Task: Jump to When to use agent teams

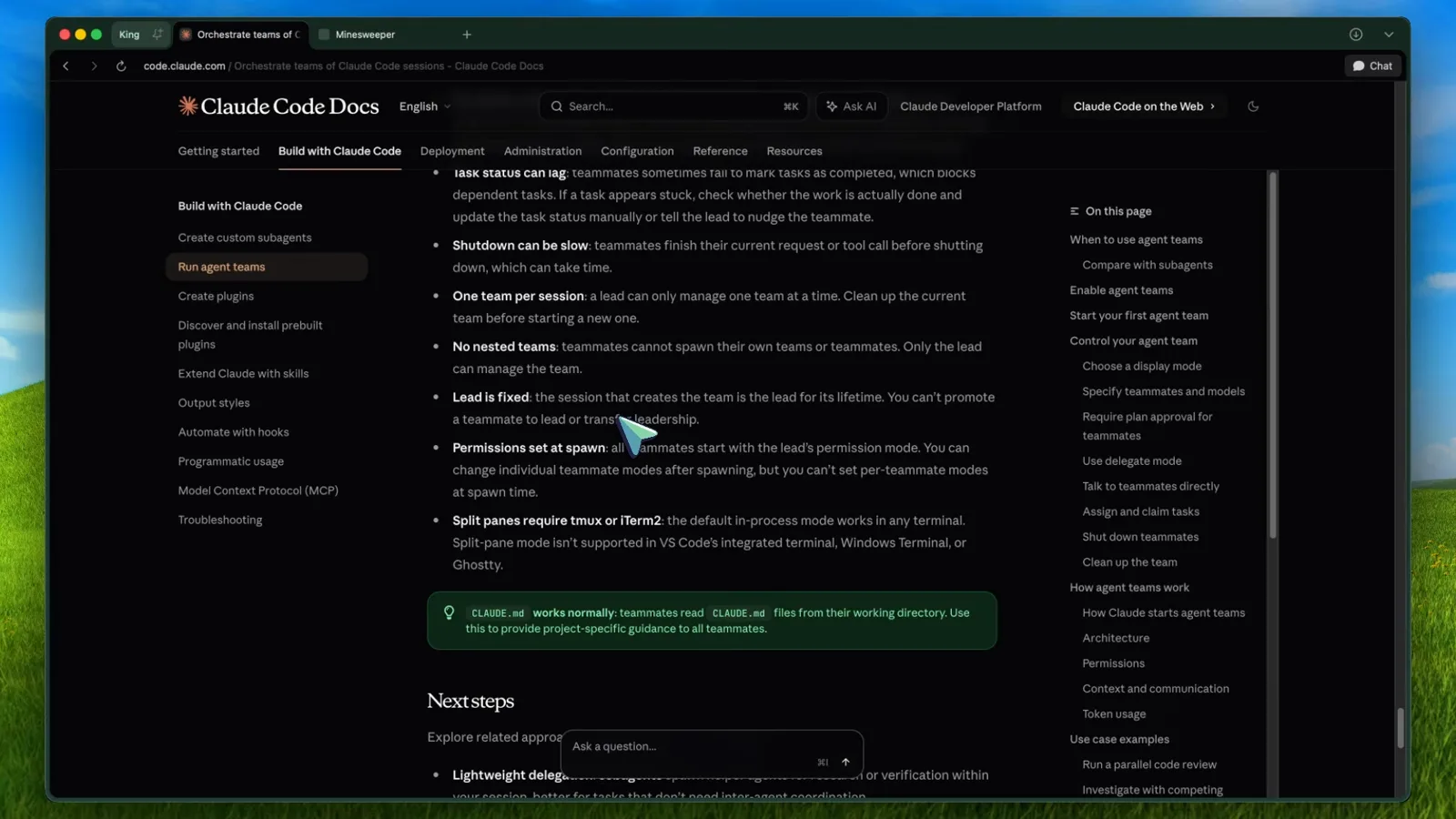Action: click(1136, 239)
